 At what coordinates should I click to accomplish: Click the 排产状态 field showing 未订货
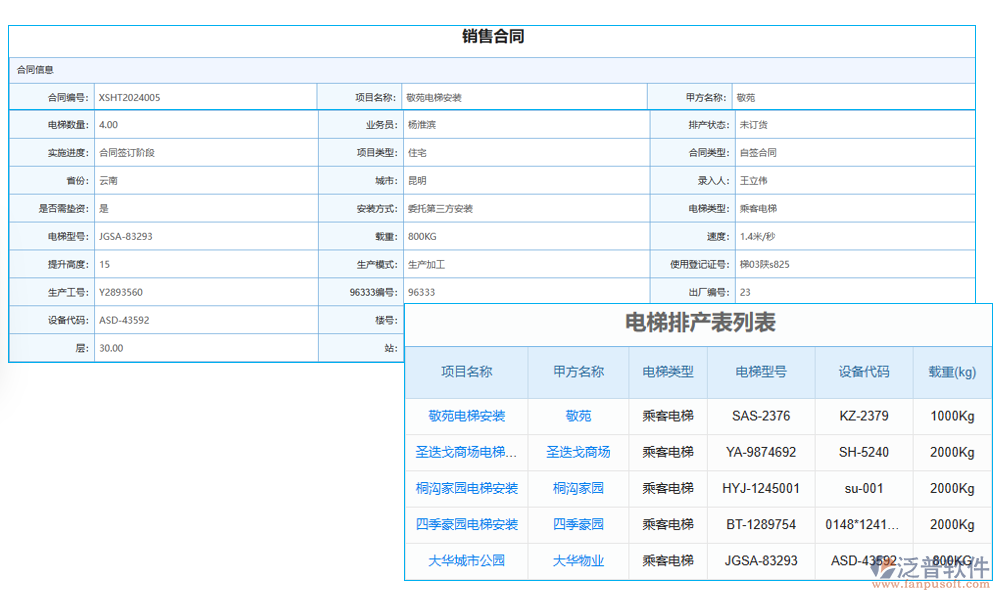point(753,125)
